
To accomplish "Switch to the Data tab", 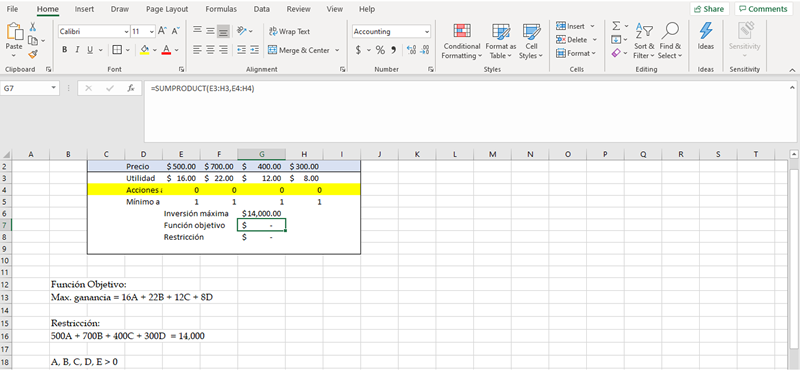I will [x=262, y=9].
